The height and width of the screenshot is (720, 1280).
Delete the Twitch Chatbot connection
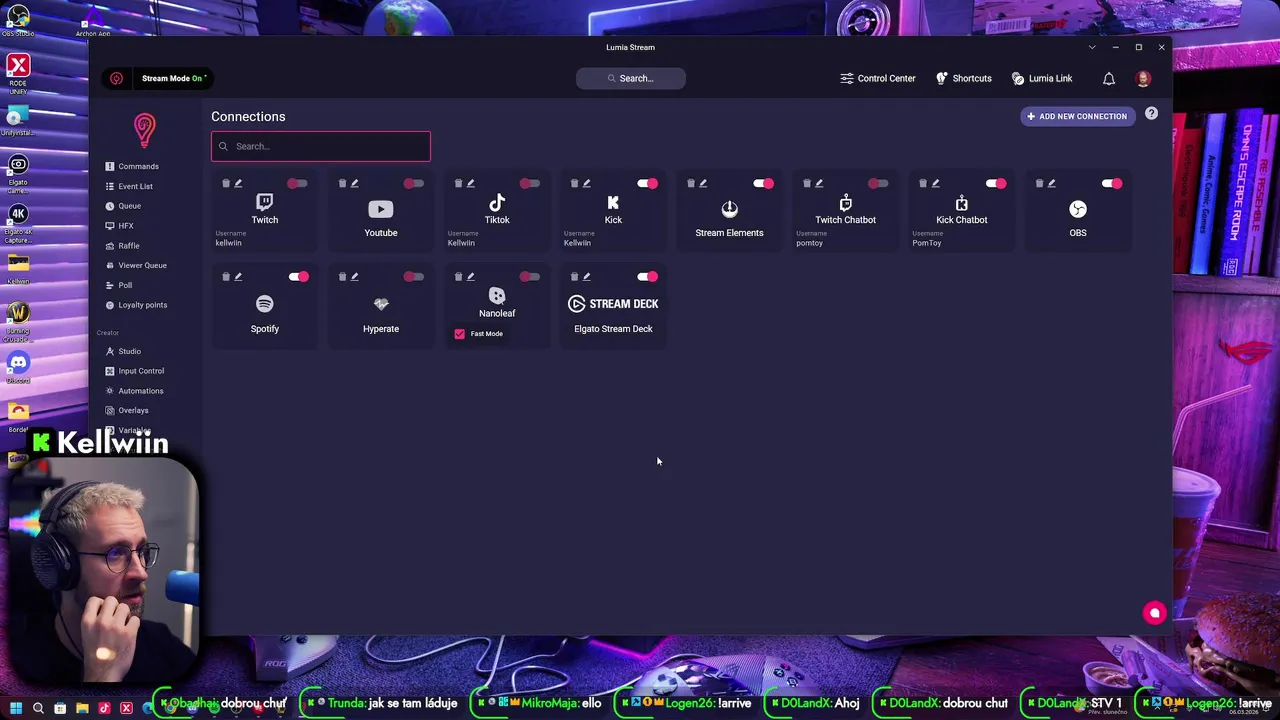pyautogui.click(x=806, y=183)
